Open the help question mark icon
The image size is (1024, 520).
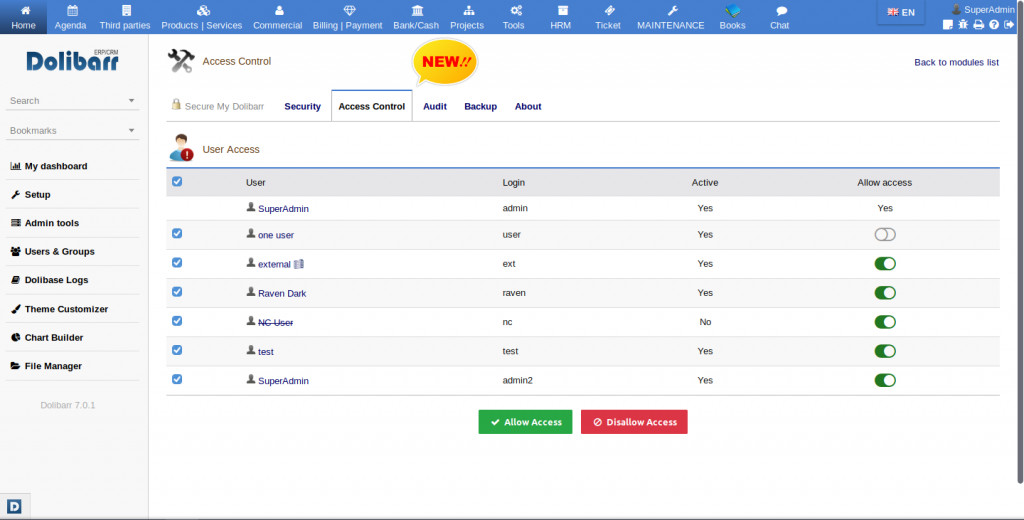(993, 25)
